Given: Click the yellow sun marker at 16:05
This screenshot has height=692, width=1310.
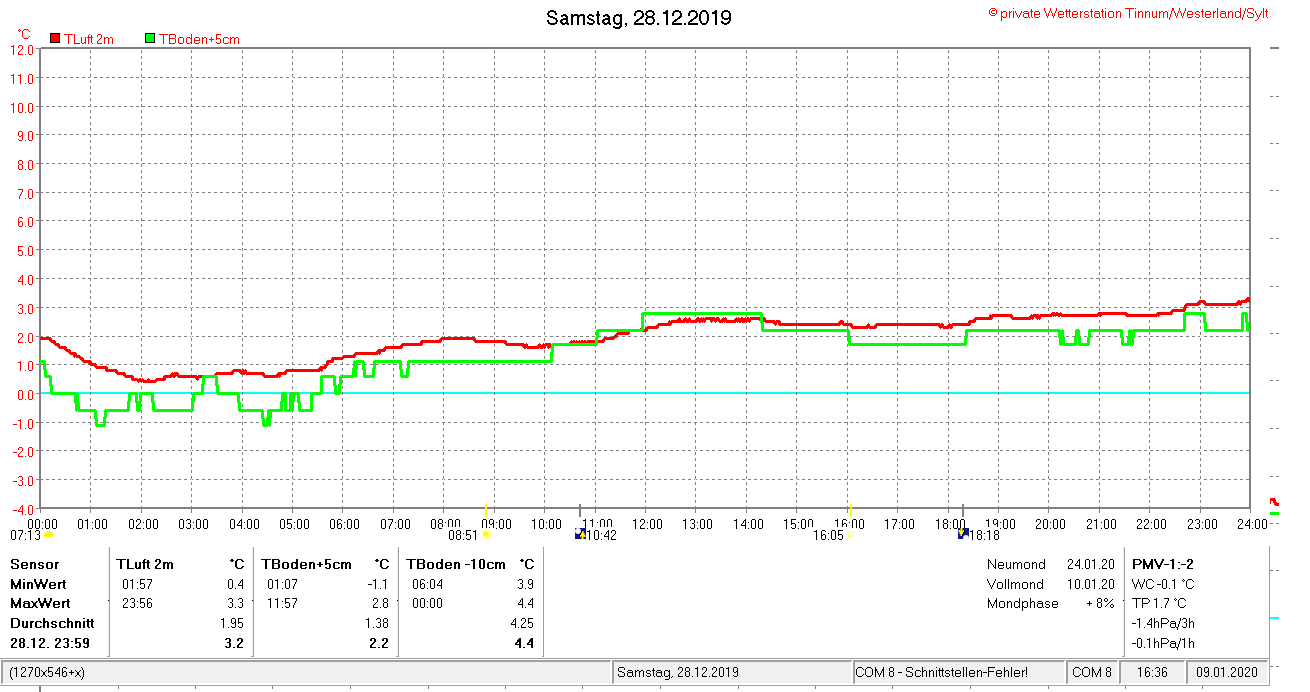Looking at the screenshot, I should point(850,535).
